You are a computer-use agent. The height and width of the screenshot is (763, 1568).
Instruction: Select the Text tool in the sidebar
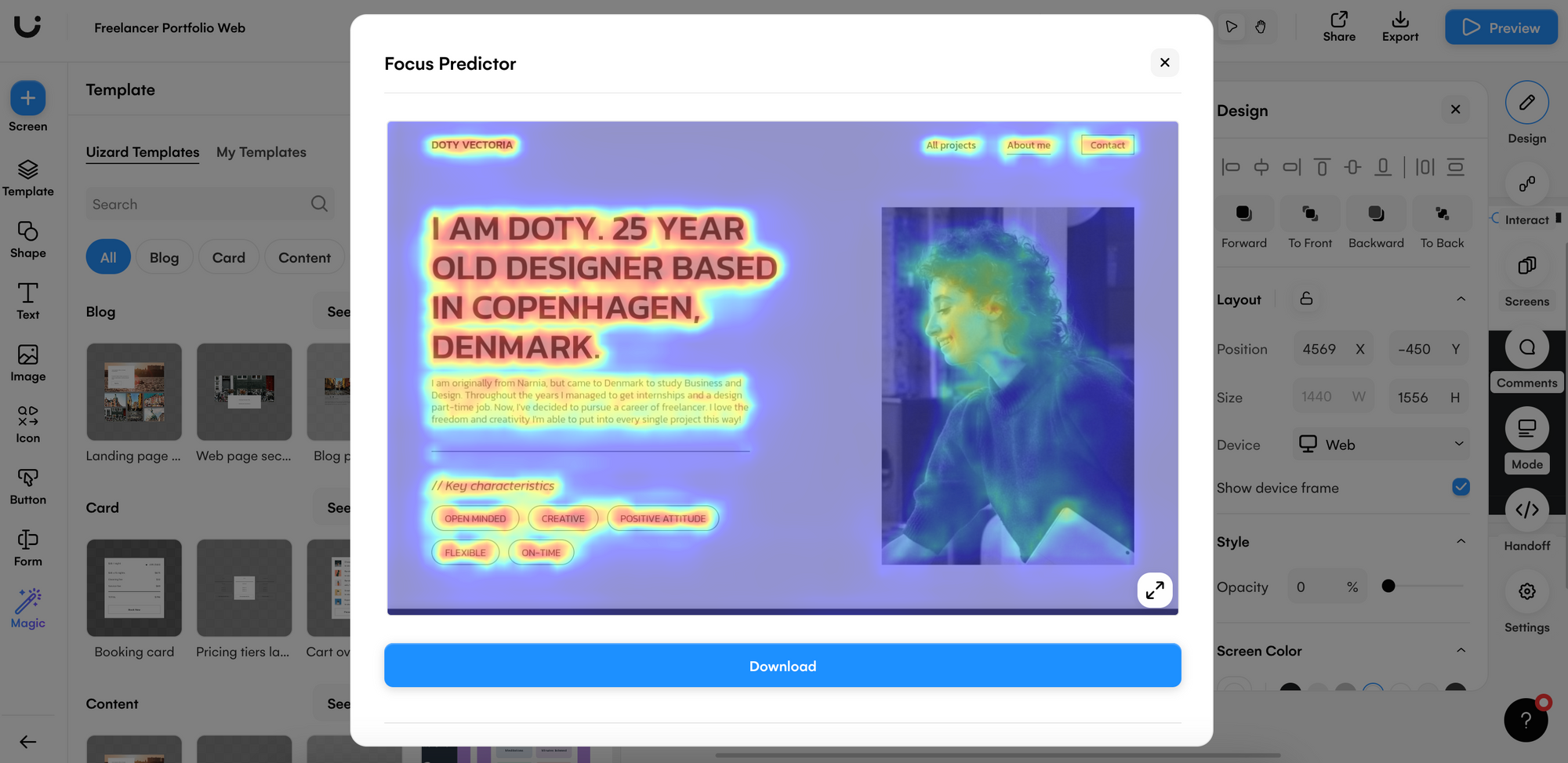[x=27, y=302]
